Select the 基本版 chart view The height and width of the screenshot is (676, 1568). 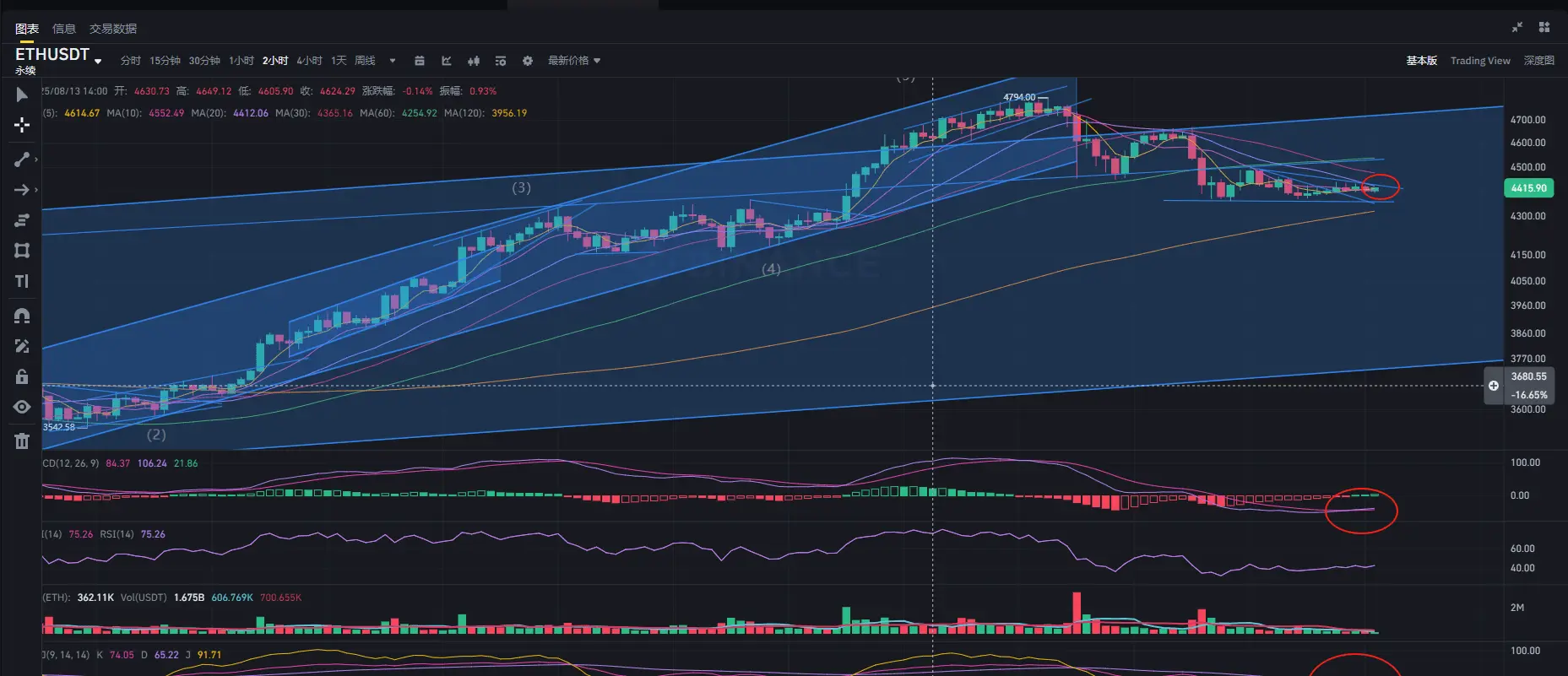point(1422,61)
